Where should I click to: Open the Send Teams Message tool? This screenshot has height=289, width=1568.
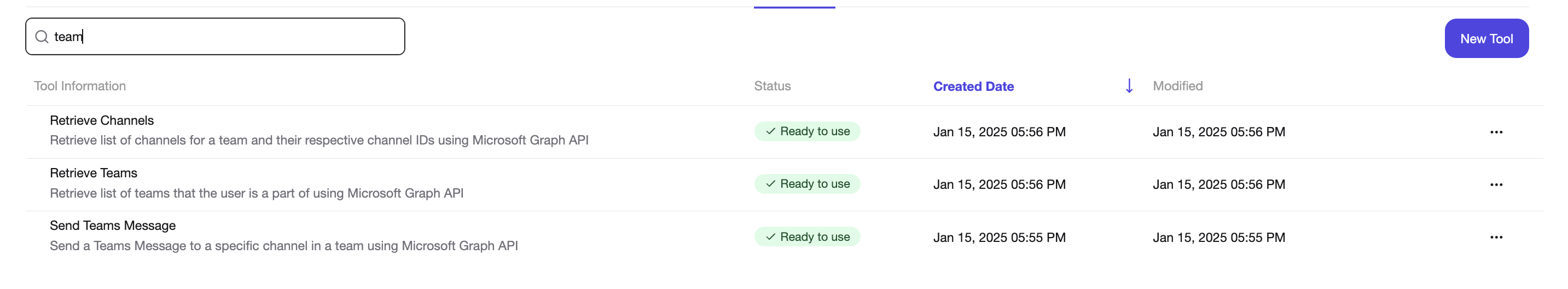[x=113, y=226]
